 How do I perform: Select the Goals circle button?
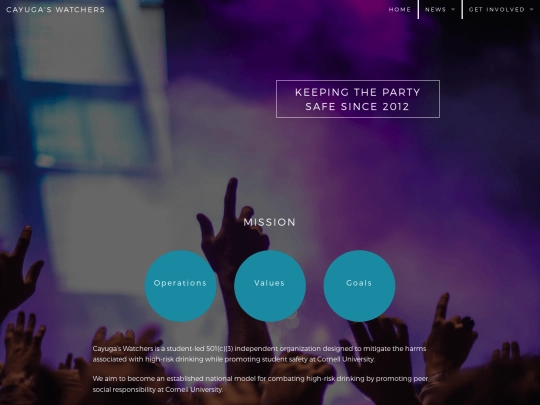(x=359, y=286)
